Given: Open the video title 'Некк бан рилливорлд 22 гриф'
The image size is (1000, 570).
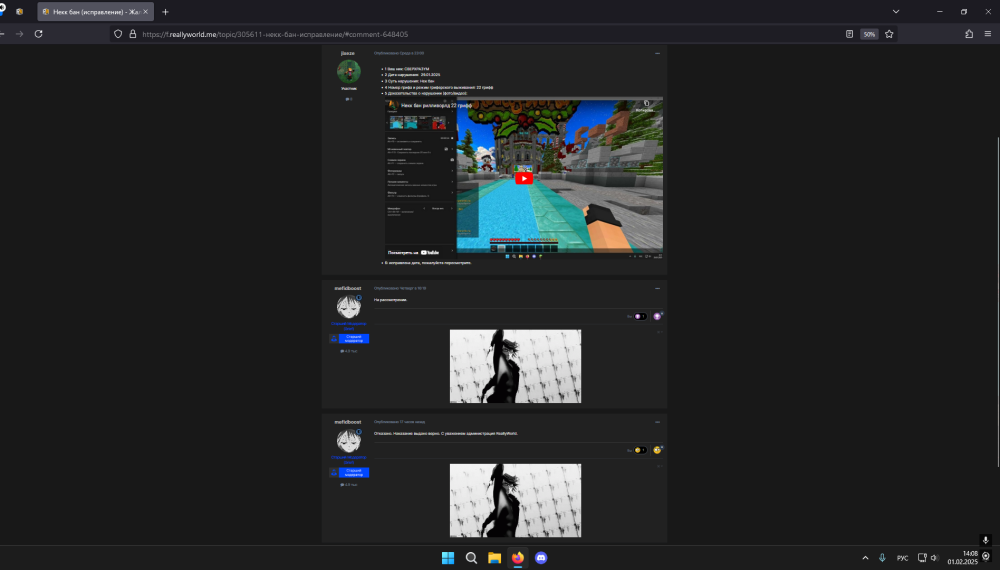Looking at the screenshot, I should coord(437,105).
